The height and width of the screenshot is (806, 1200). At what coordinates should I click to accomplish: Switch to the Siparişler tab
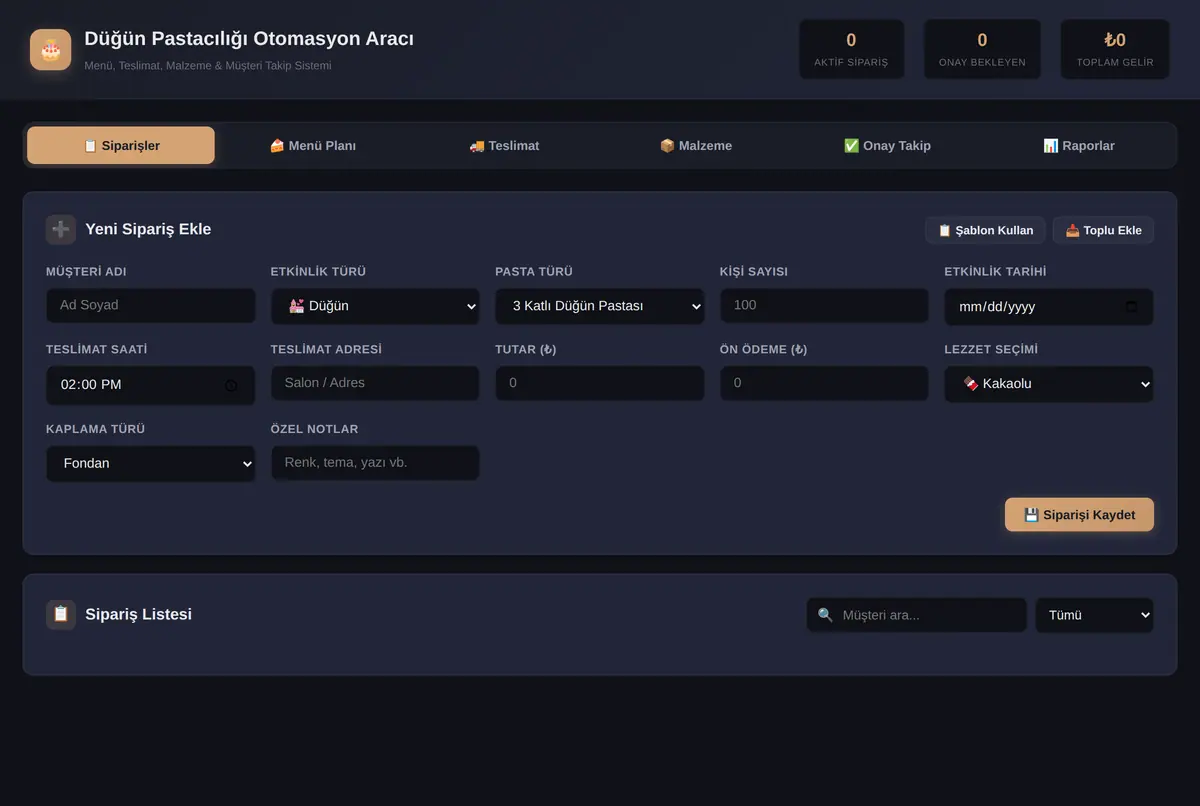(x=121, y=145)
